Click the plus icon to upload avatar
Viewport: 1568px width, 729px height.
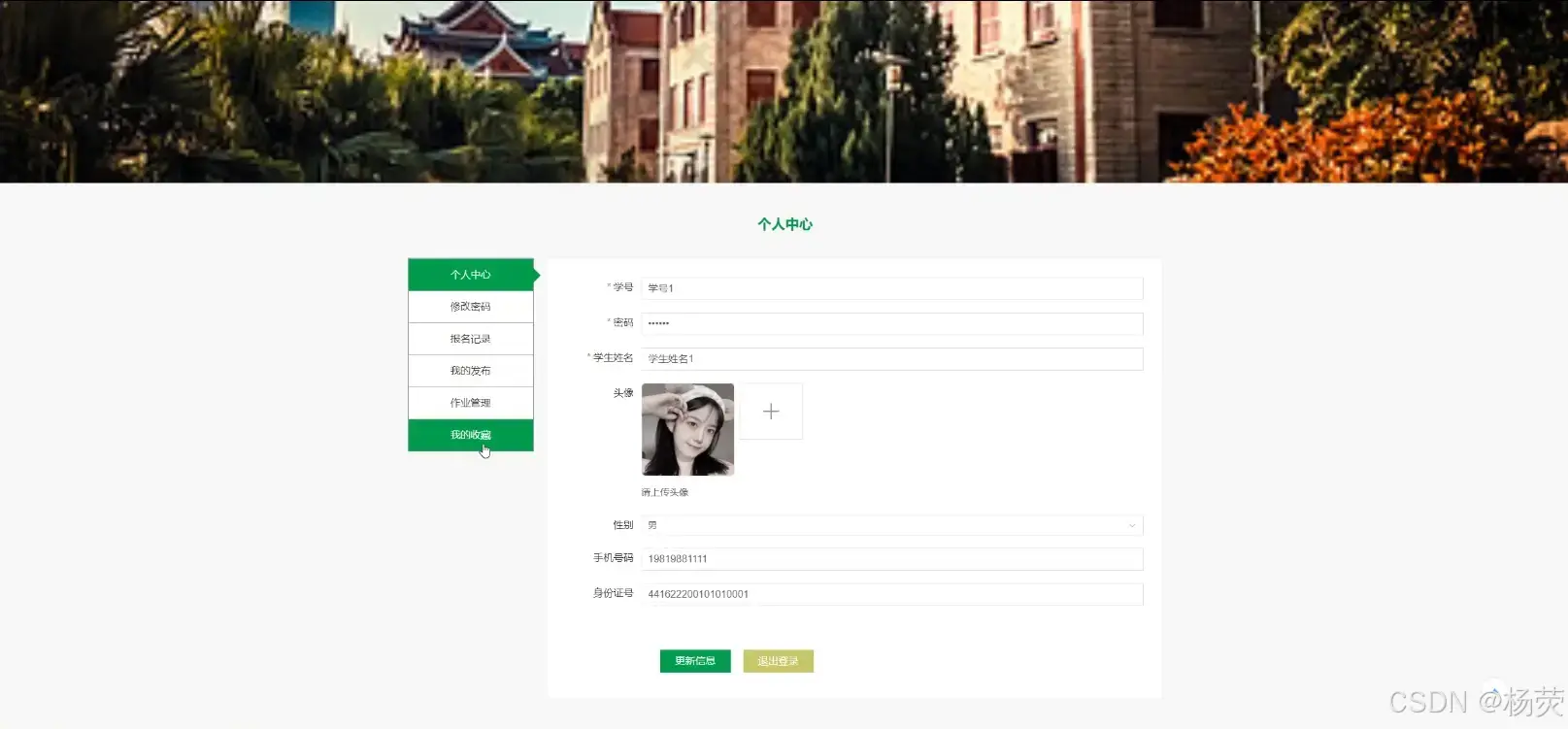point(771,412)
